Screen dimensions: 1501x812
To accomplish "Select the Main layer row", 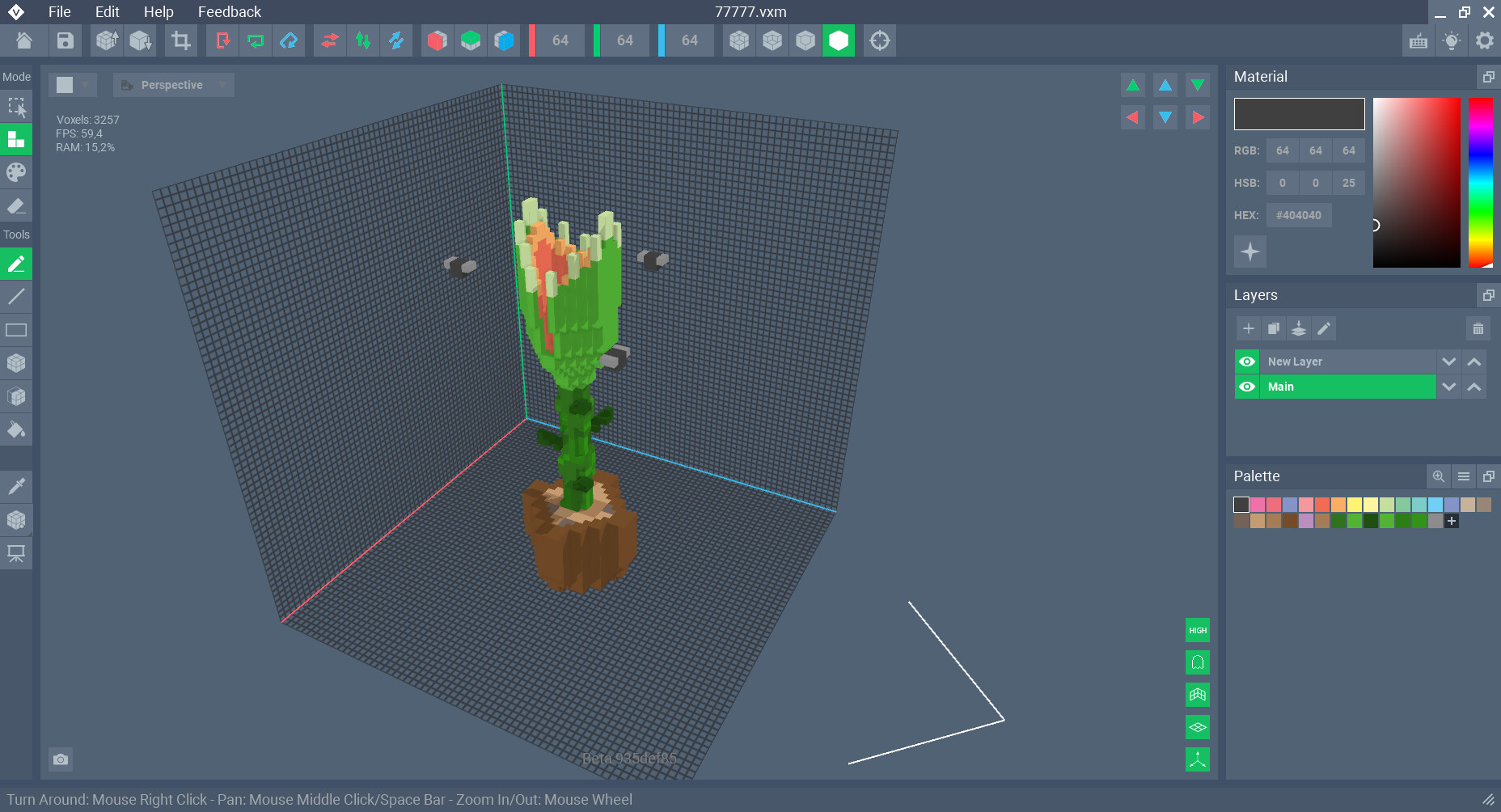I will click(1347, 387).
